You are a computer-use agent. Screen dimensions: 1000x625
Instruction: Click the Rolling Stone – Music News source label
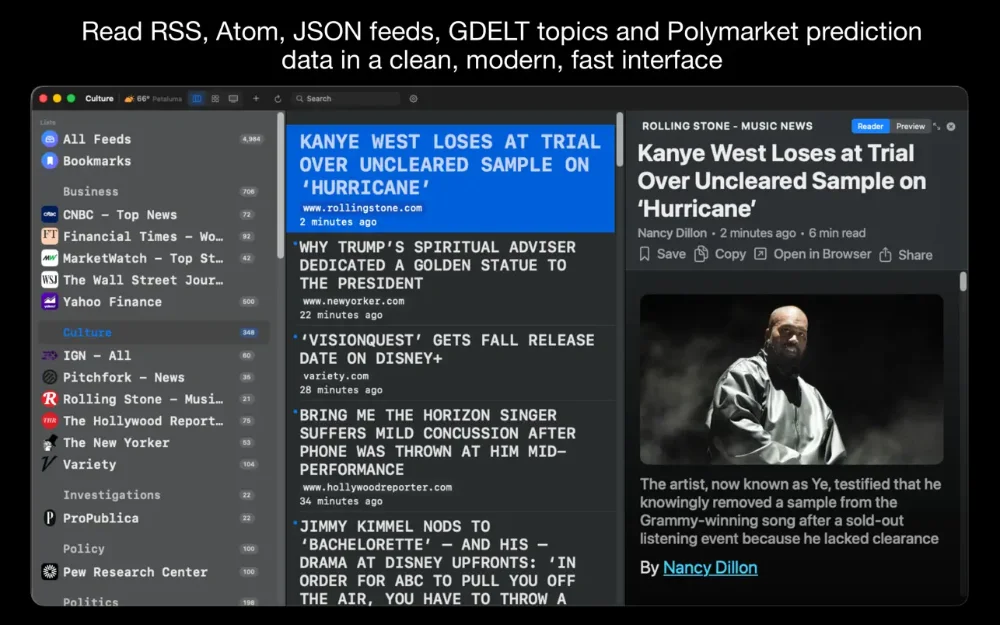(727, 126)
